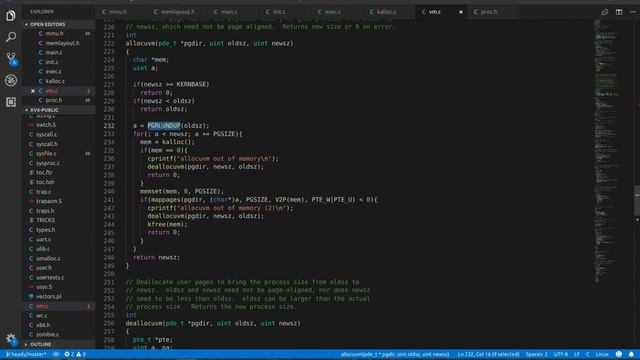Image resolution: width=640 pixels, height=360 pixels.
Task: Open sysproc.c in the file tree
Action: click(59, 163)
